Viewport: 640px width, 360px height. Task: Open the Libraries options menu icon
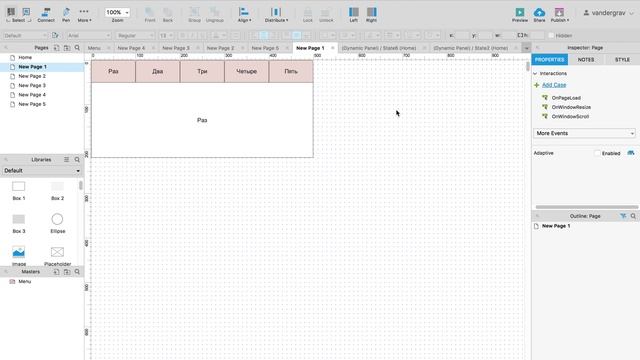pos(67,160)
